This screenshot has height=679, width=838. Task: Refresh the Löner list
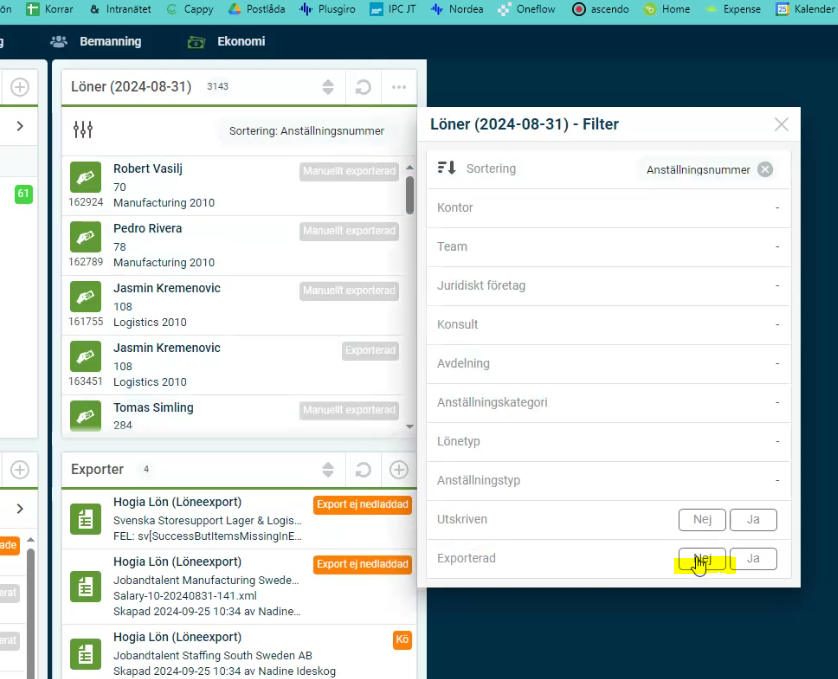tap(363, 87)
